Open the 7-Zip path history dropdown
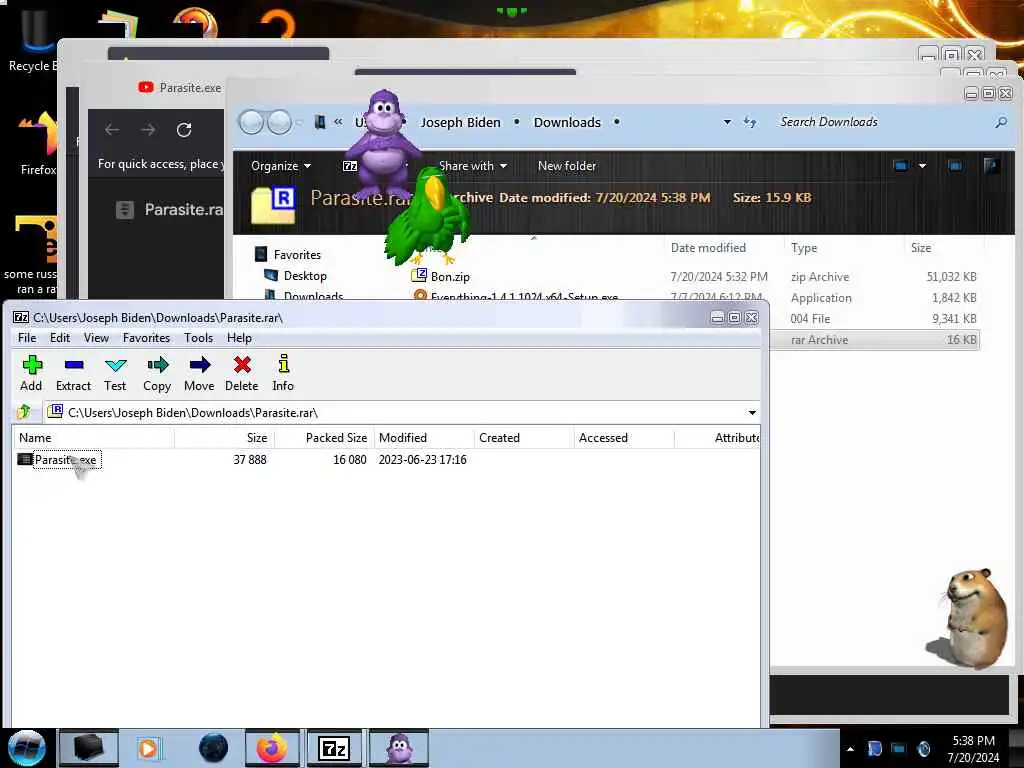1024x768 pixels. pyautogui.click(x=752, y=413)
